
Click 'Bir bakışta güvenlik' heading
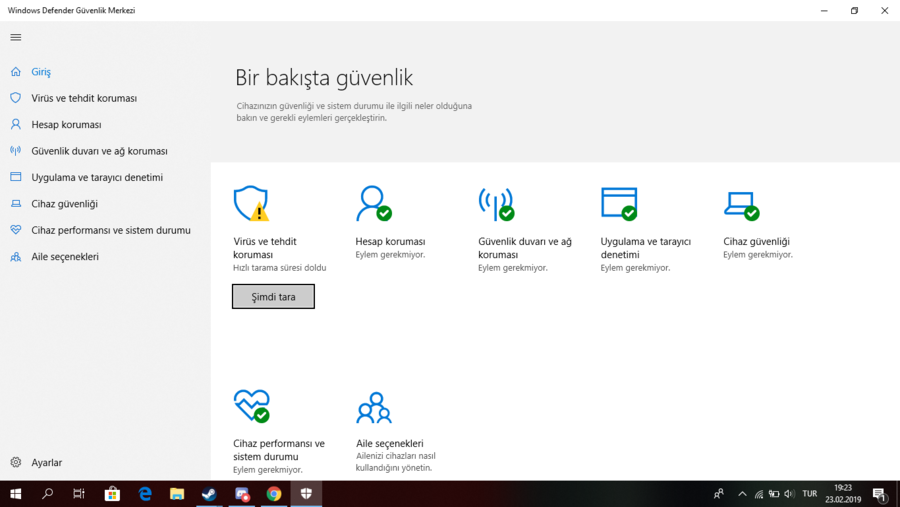pos(324,78)
